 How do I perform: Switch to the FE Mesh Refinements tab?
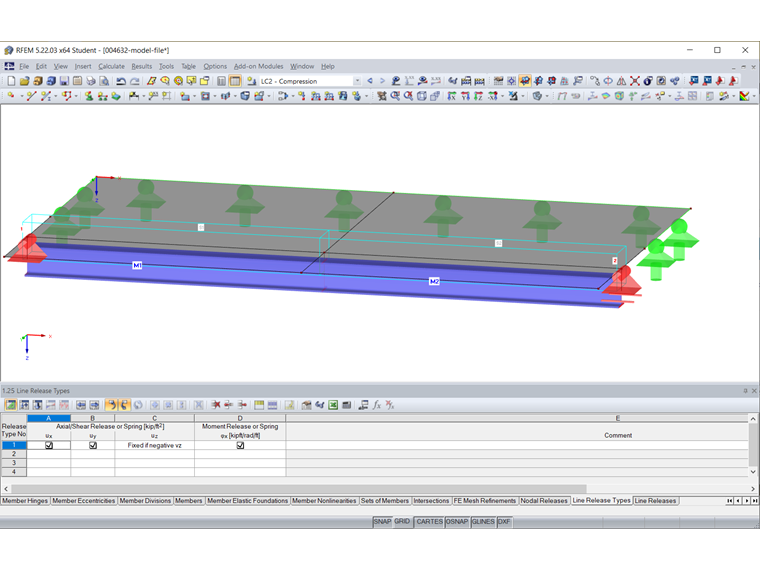pos(485,501)
